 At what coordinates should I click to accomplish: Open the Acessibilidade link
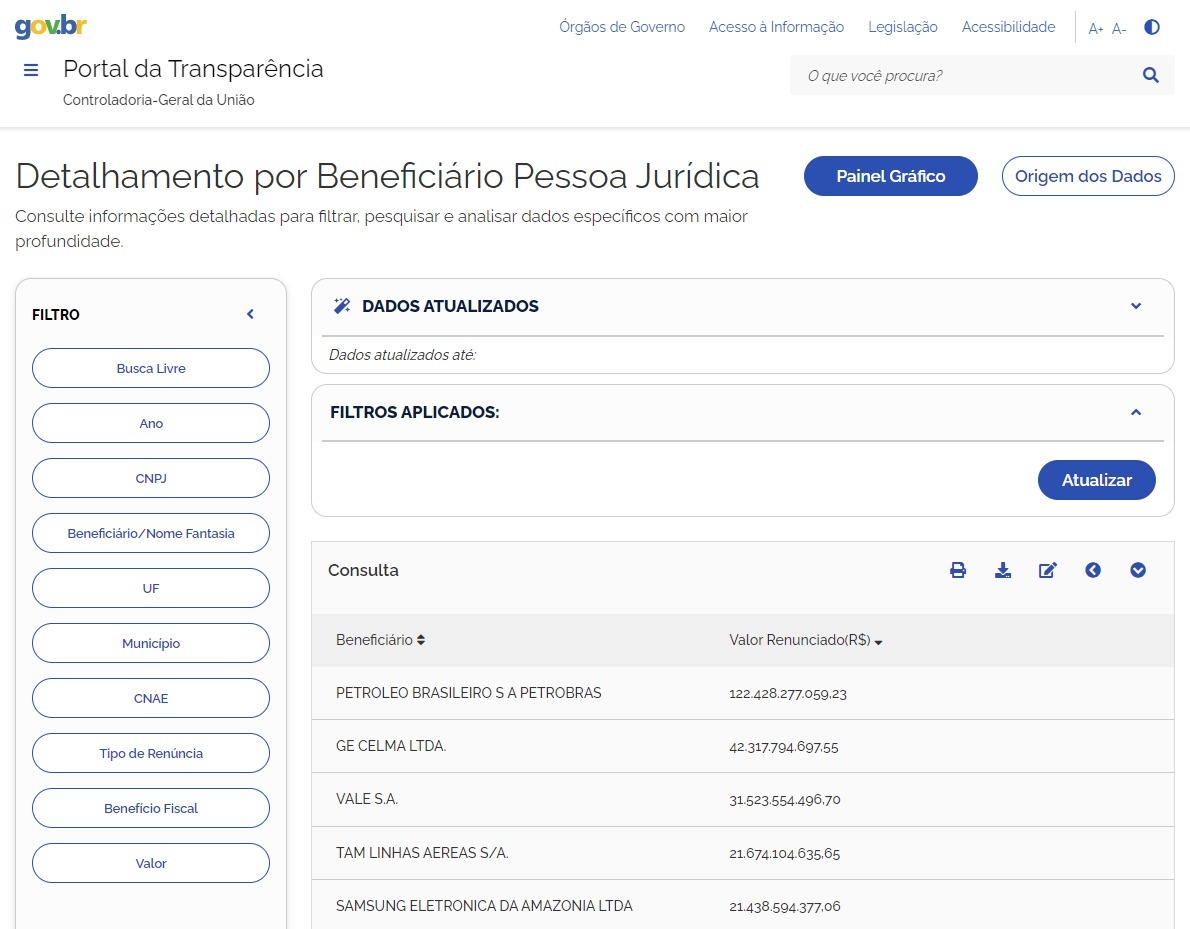1008,27
